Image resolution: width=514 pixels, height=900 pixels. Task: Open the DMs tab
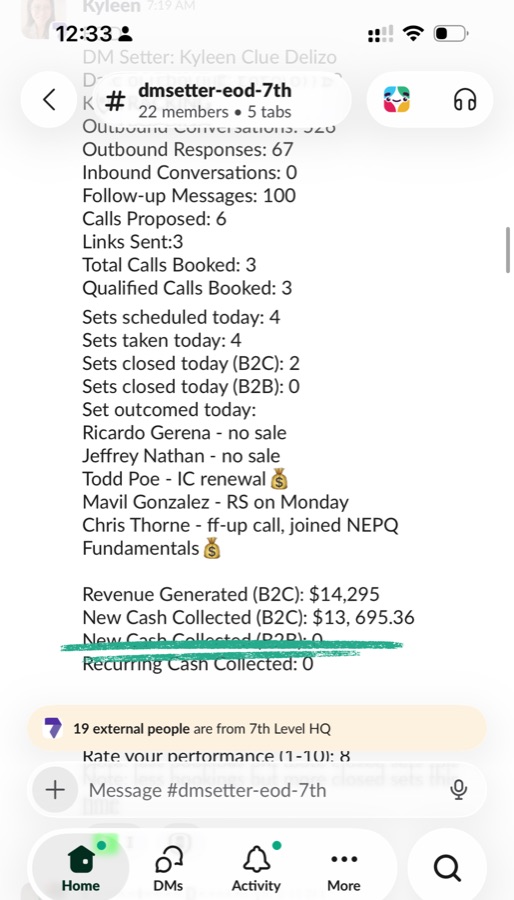pyautogui.click(x=169, y=869)
